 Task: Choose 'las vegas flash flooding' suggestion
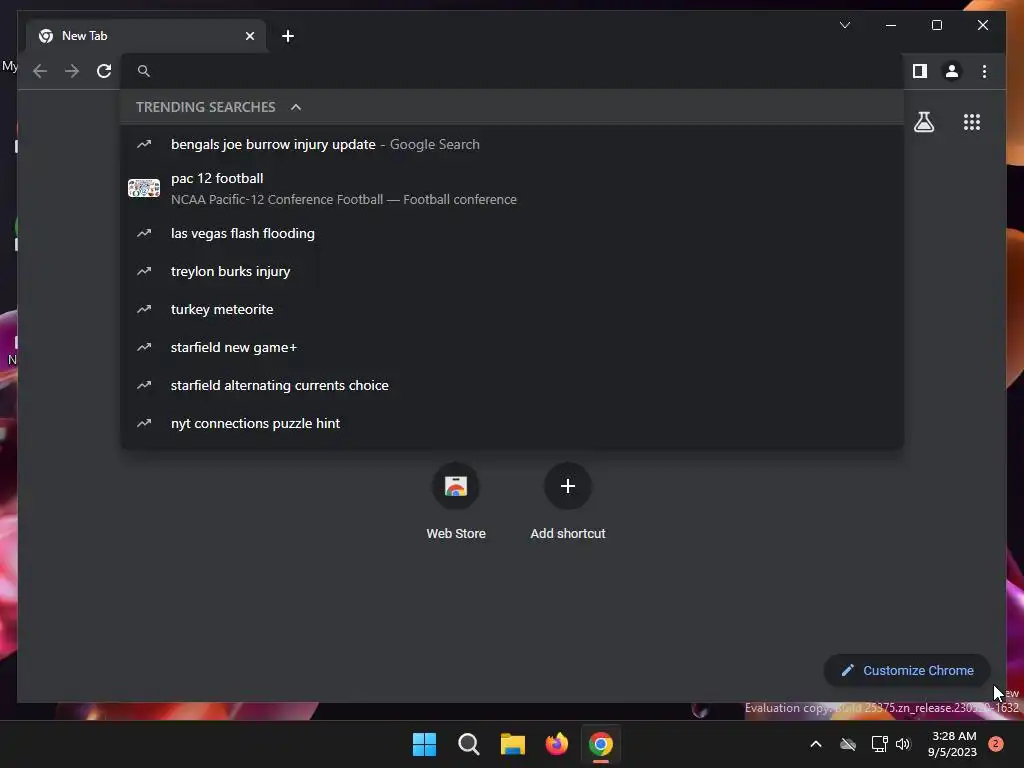512,233
